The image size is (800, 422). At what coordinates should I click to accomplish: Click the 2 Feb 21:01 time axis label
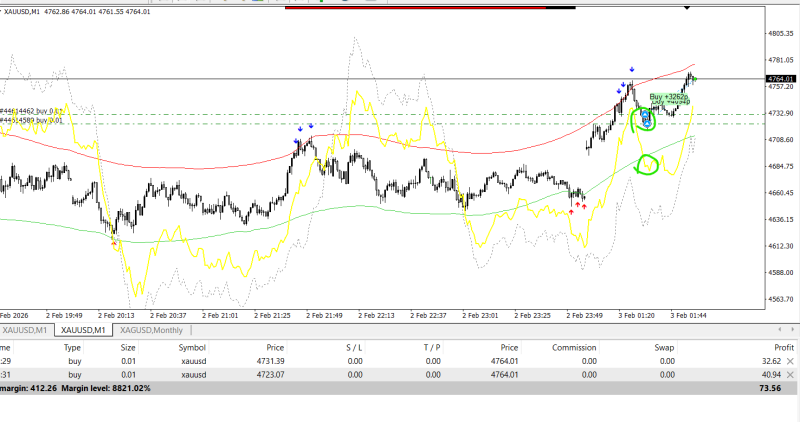click(220, 315)
